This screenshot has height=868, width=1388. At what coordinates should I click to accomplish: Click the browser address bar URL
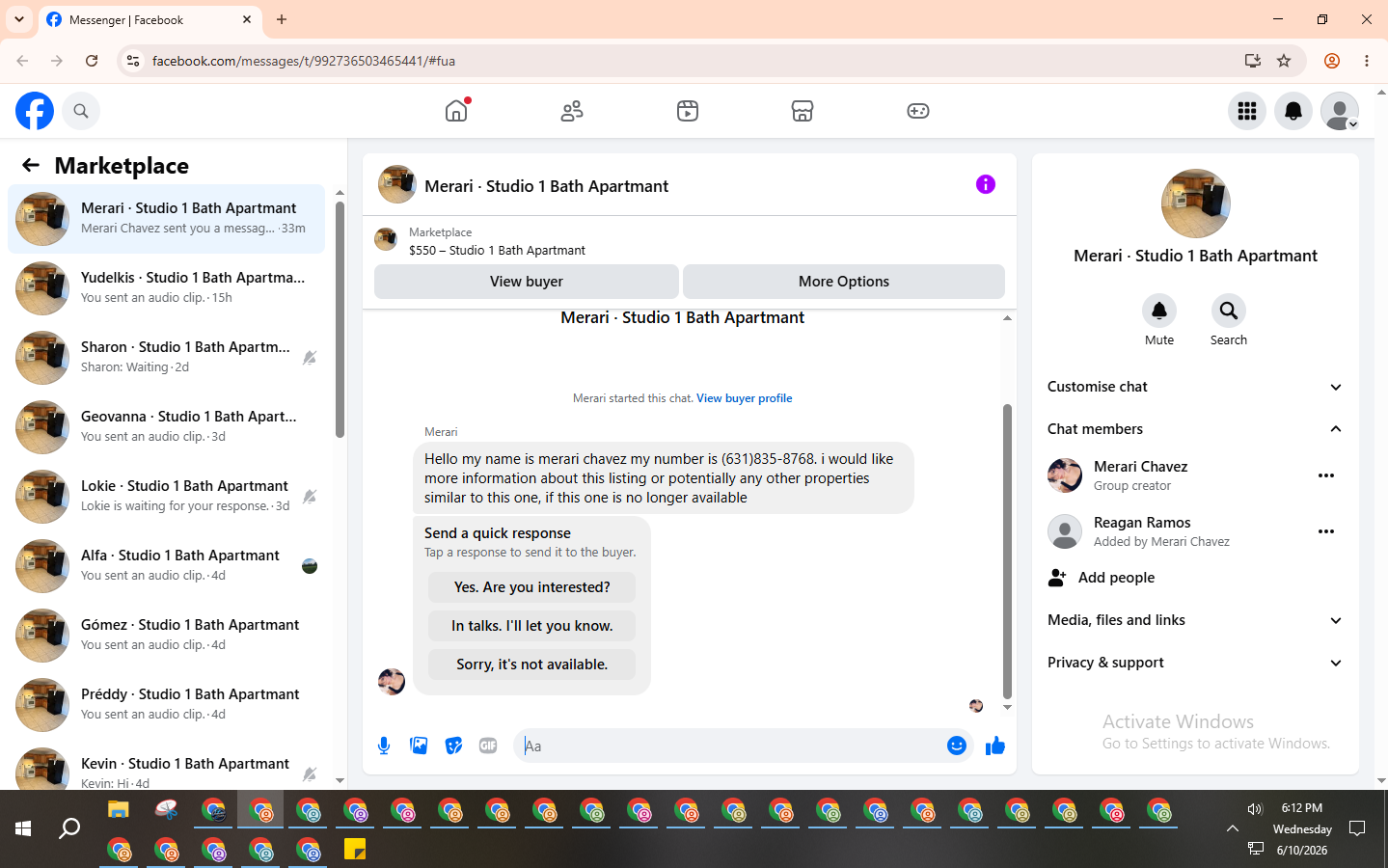tap(304, 61)
